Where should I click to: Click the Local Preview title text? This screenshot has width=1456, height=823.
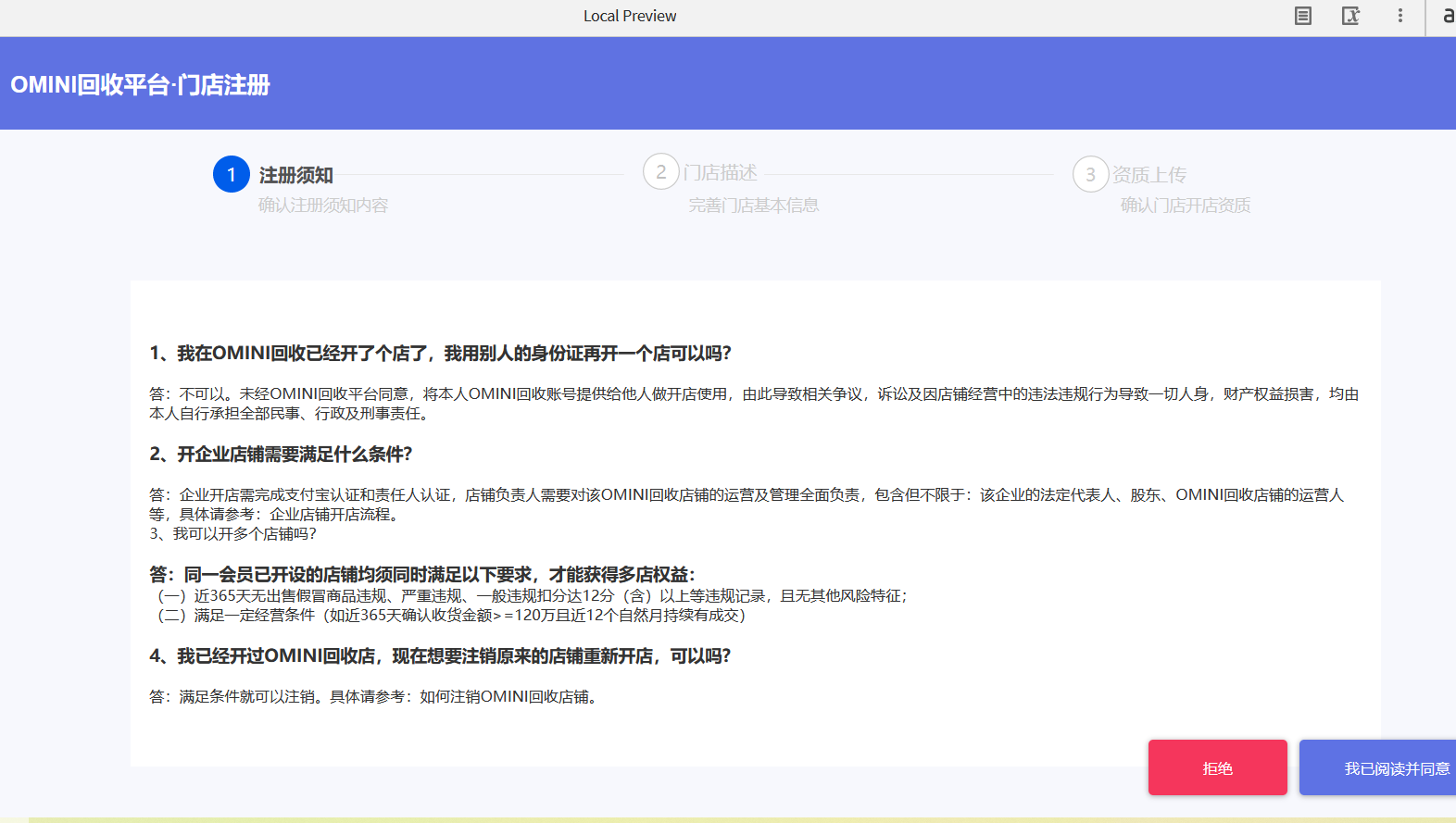630,16
